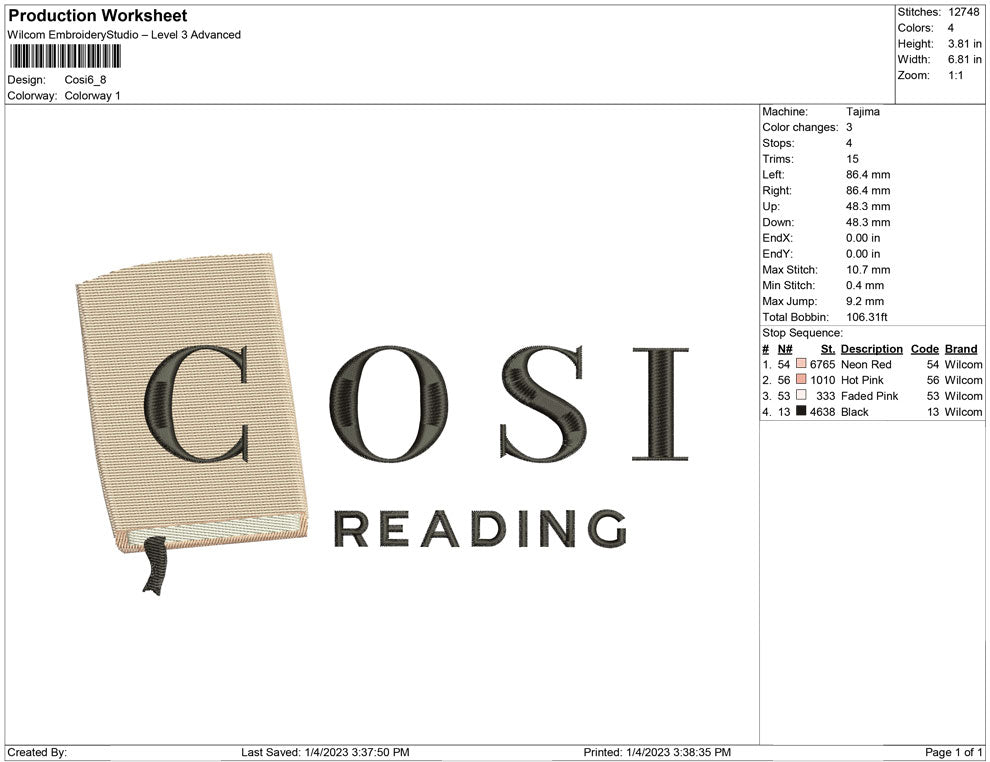Click the Colorway 1 value
Viewport: 990px width, 762px height.
(x=94, y=96)
